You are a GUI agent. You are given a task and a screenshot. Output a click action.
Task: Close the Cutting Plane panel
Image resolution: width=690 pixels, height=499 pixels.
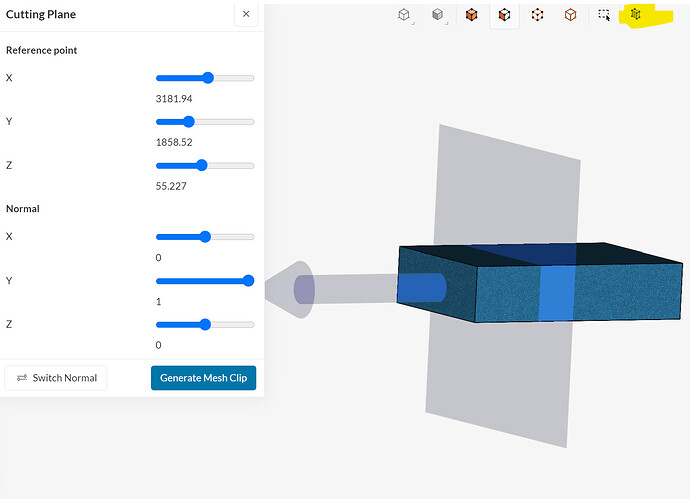(246, 14)
